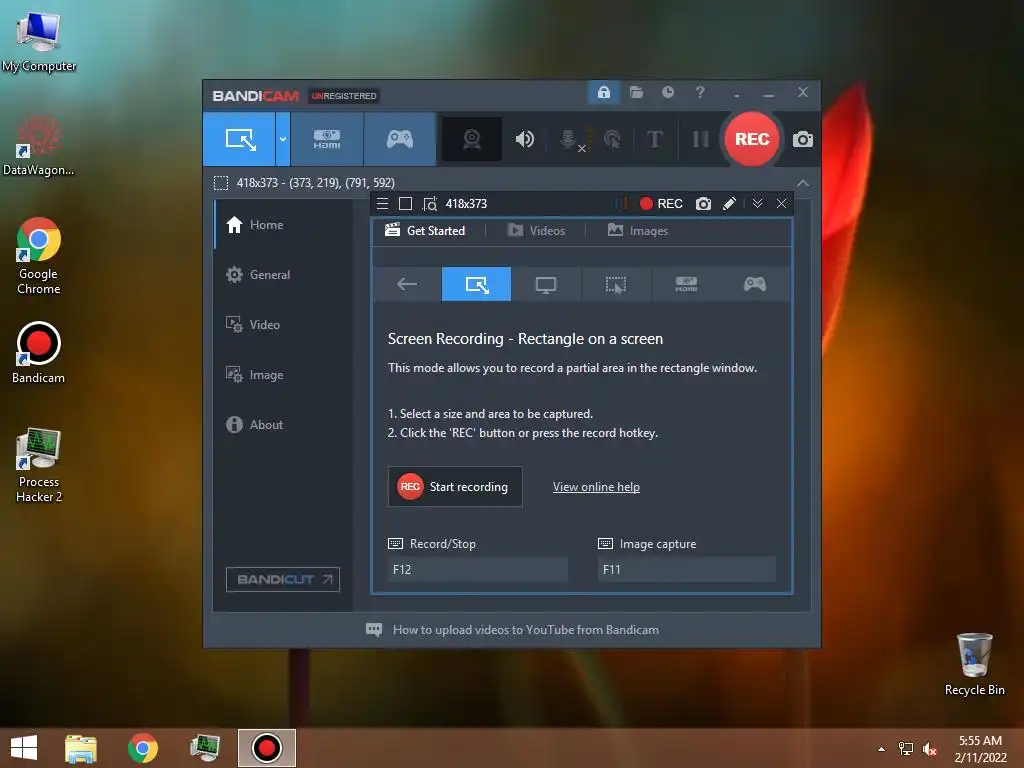Screen dimensions: 1024x768
Task: Open the output folder icon in title bar
Action: pos(636,92)
